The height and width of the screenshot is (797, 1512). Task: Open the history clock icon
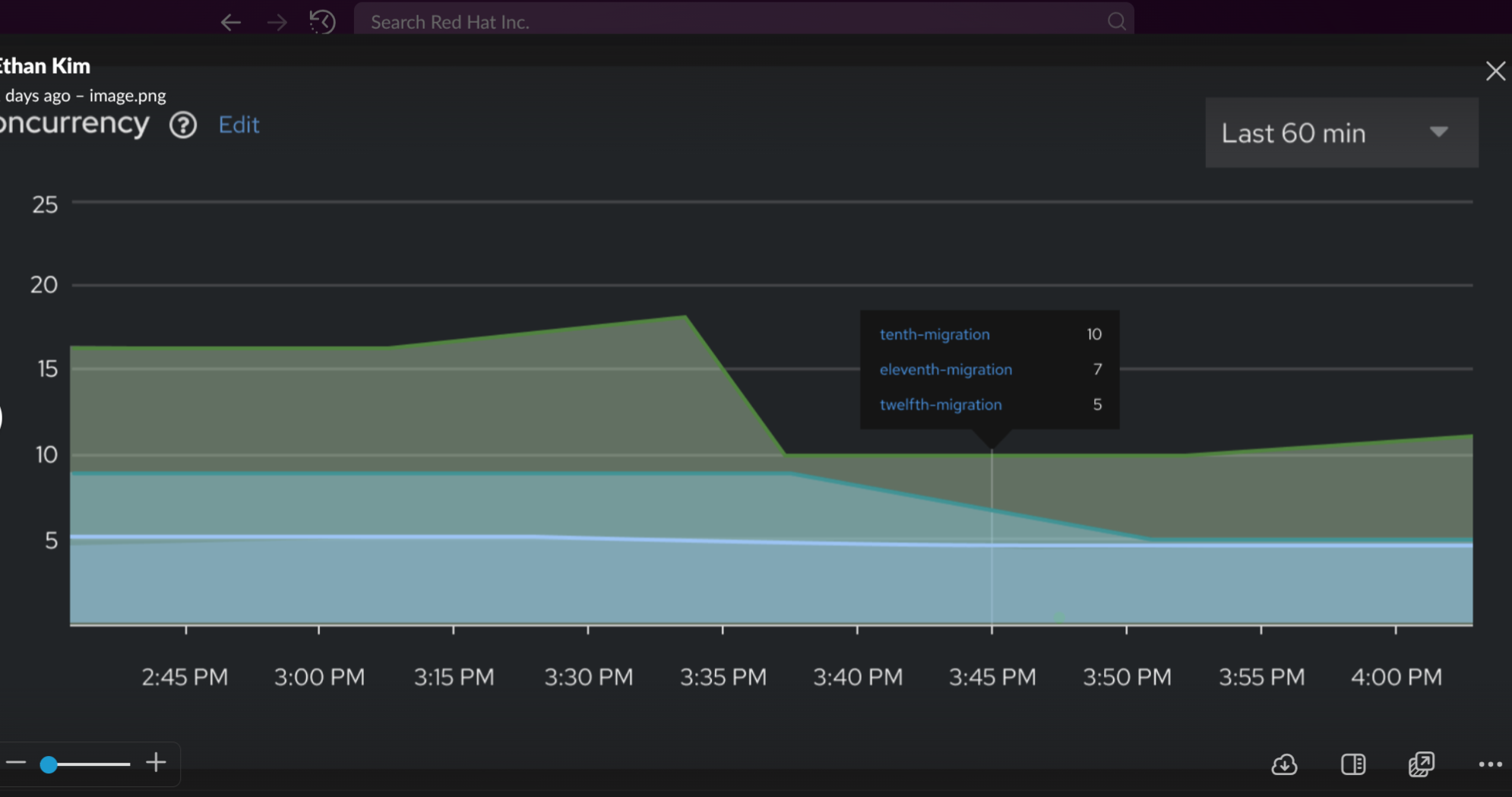[322, 22]
